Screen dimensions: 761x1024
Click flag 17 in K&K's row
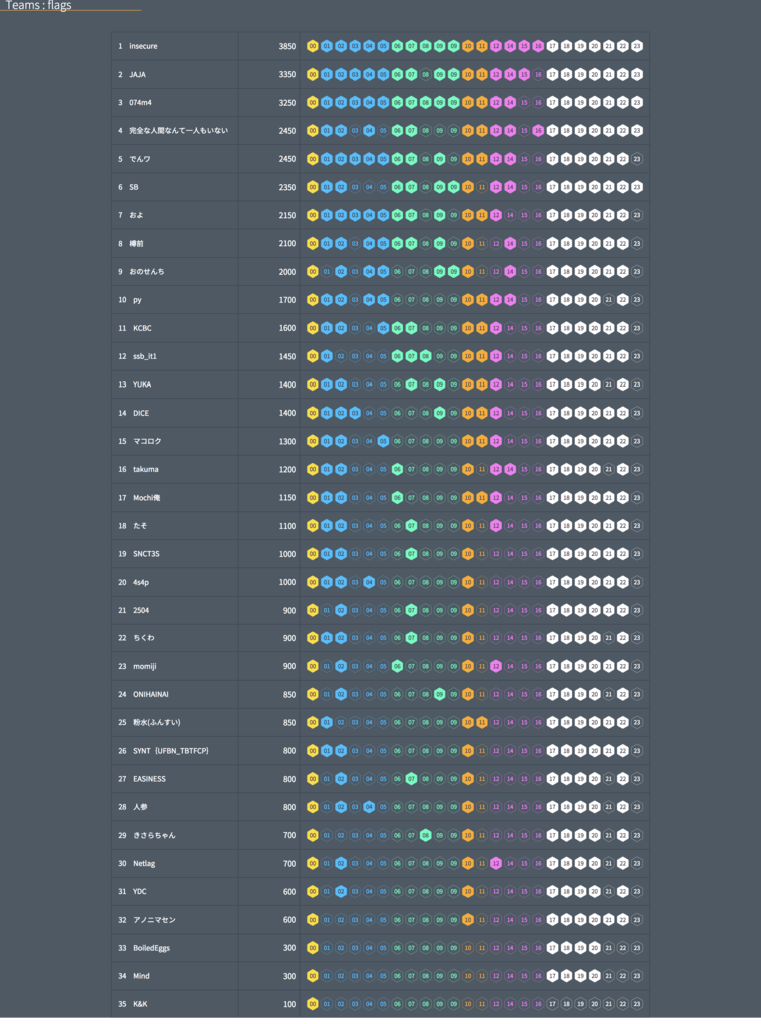552,1004
